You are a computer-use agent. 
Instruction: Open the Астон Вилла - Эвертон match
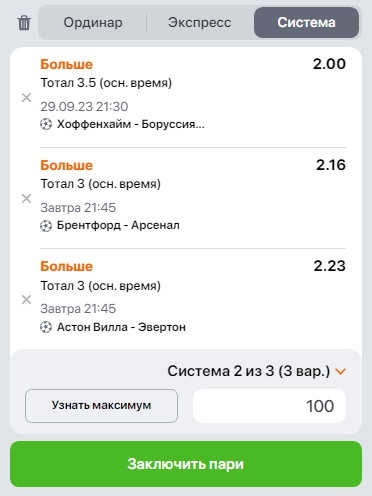click(121, 327)
